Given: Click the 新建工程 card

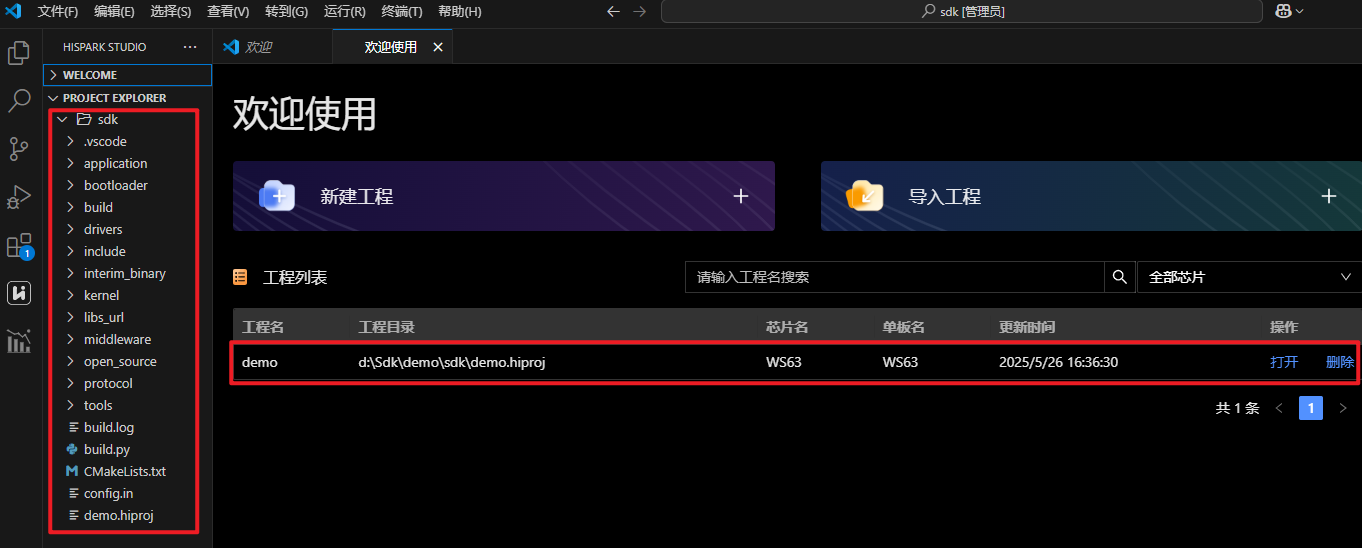Looking at the screenshot, I should pos(504,196).
